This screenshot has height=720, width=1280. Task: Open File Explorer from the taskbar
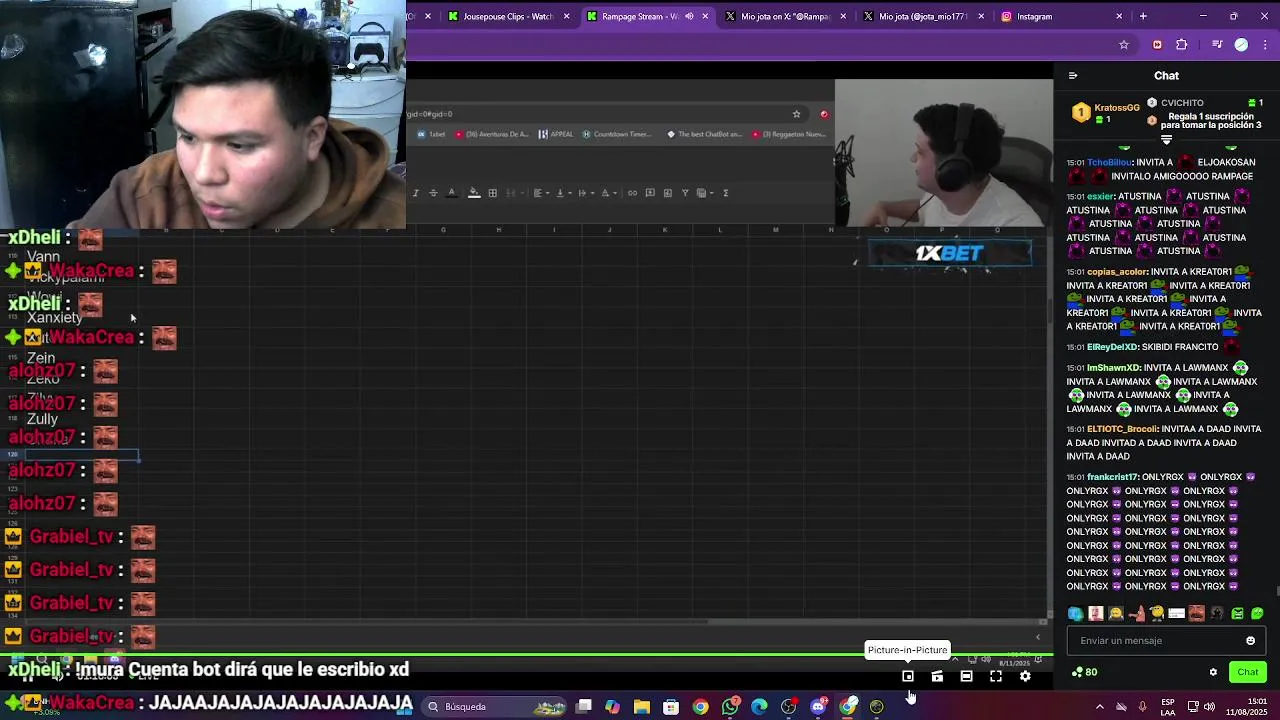[x=642, y=707]
